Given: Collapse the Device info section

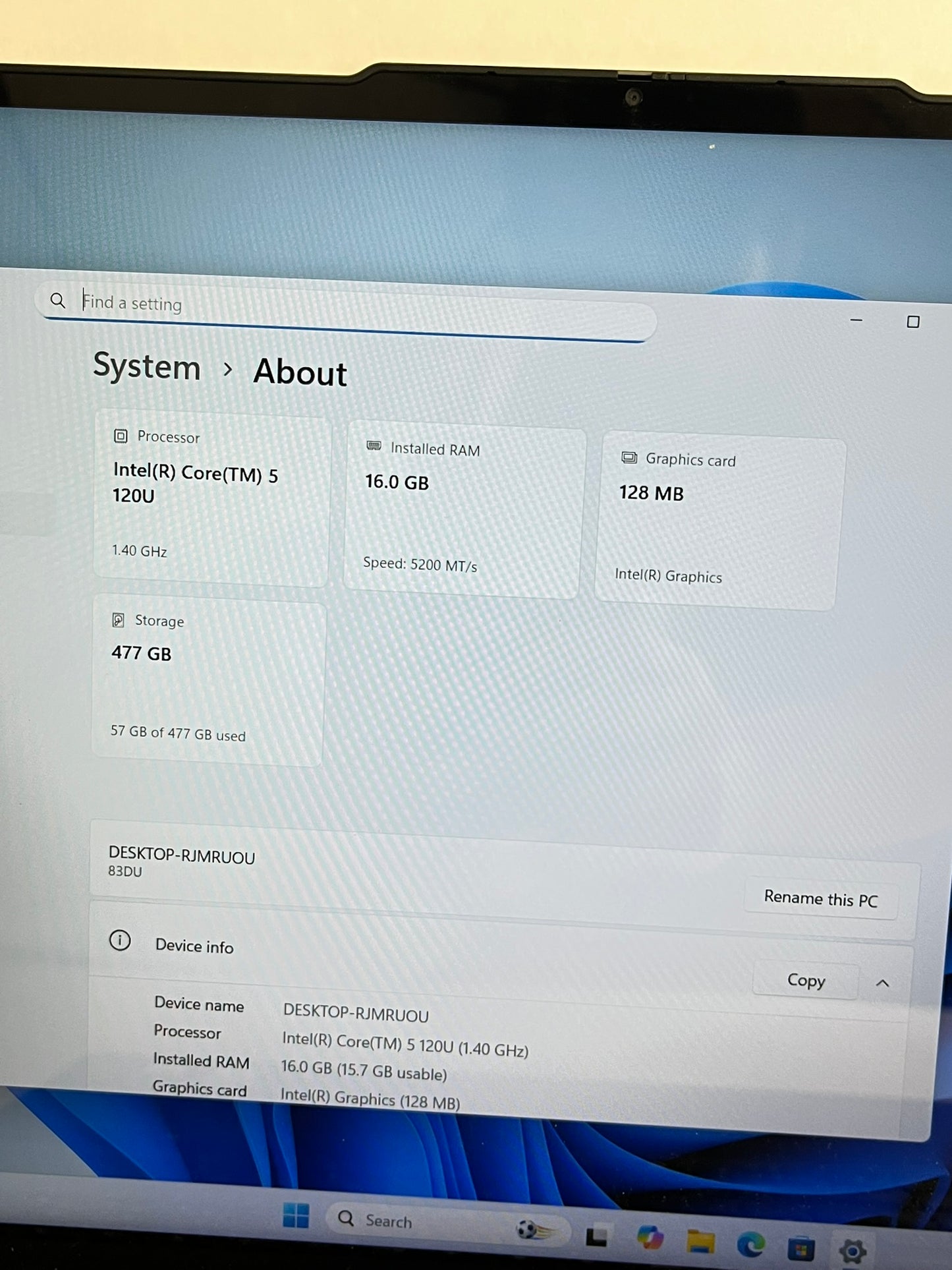Looking at the screenshot, I should pos(883,983).
